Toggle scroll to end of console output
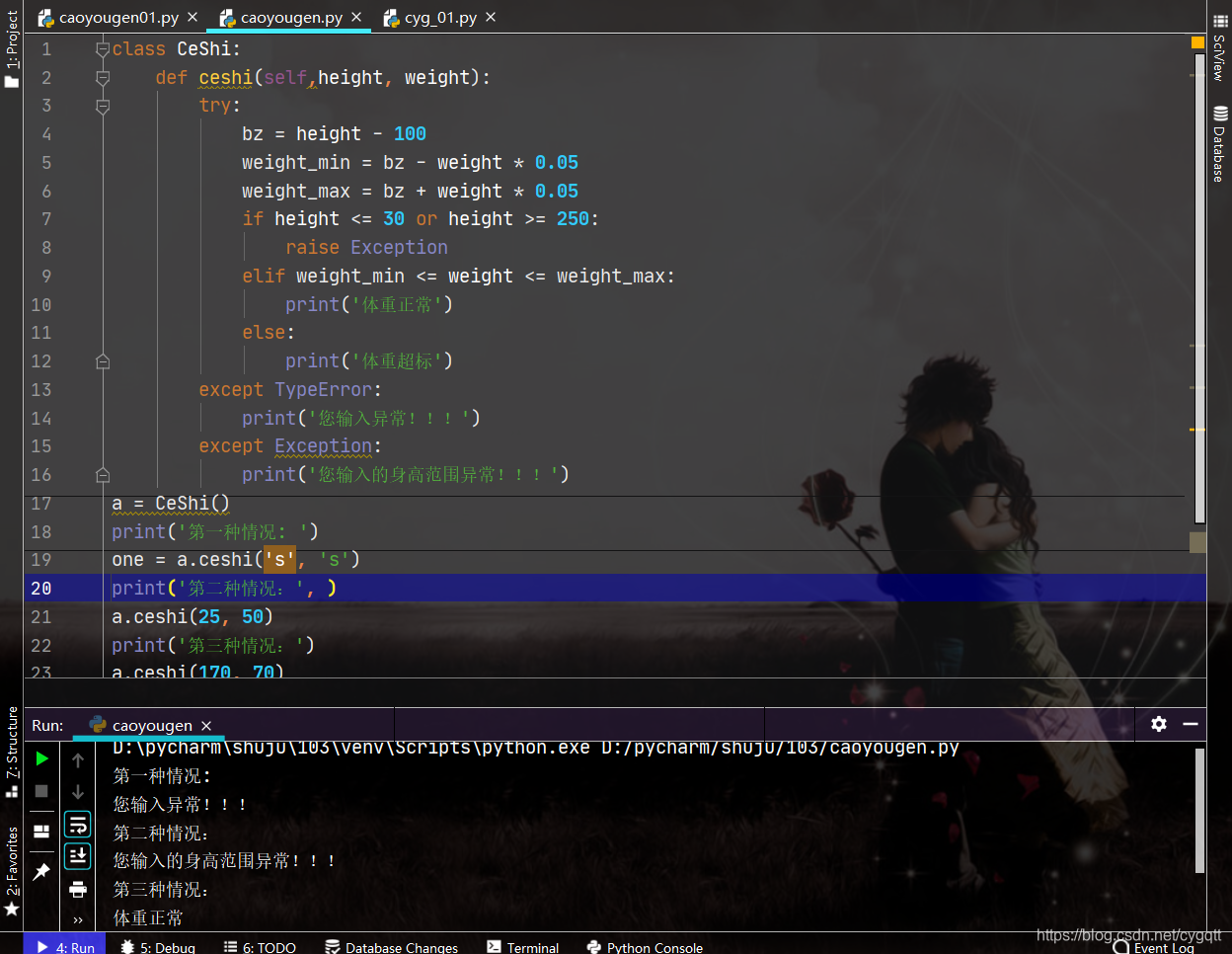 pyautogui.click(x=78, y=855)
